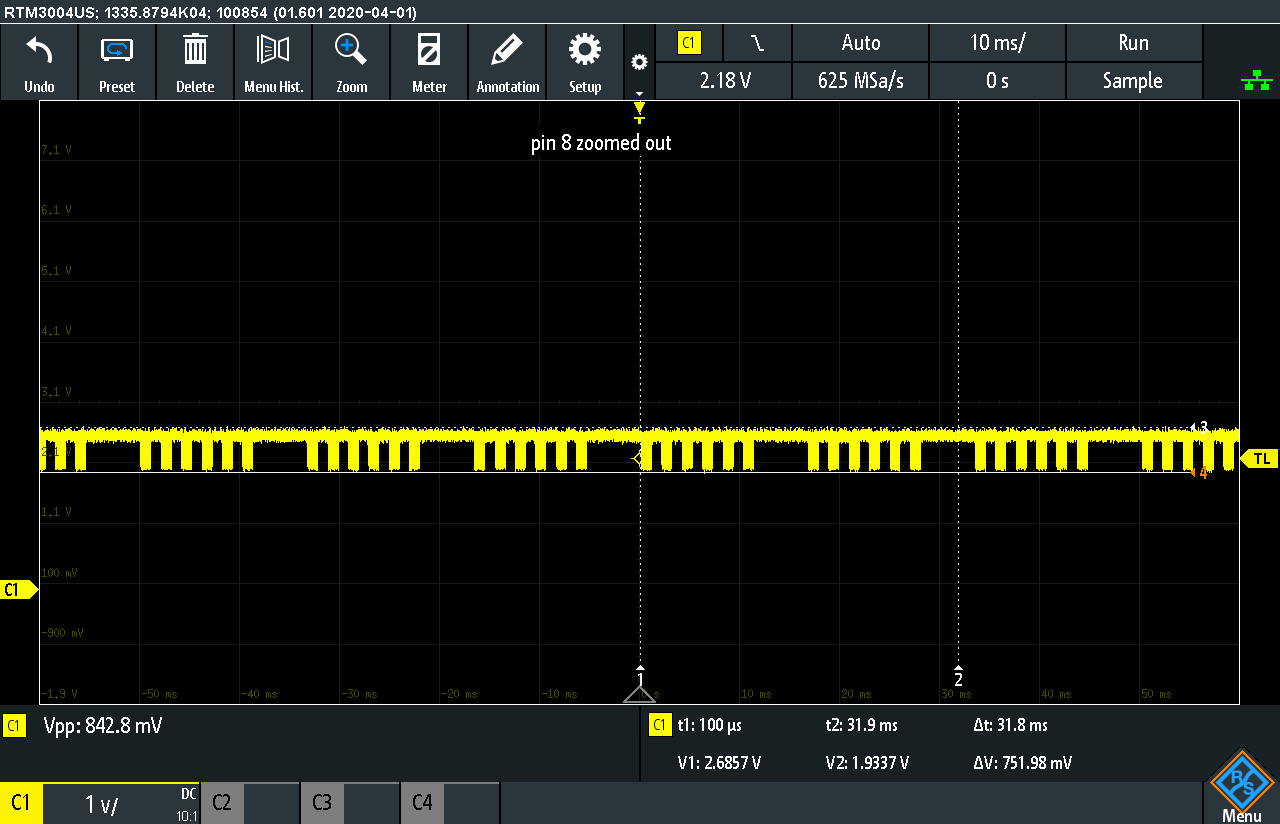Viewport: 1280px width, 824px height.
Task: Select the 'pin 8 zoomed out' annotation
Action: coord(601,143)
